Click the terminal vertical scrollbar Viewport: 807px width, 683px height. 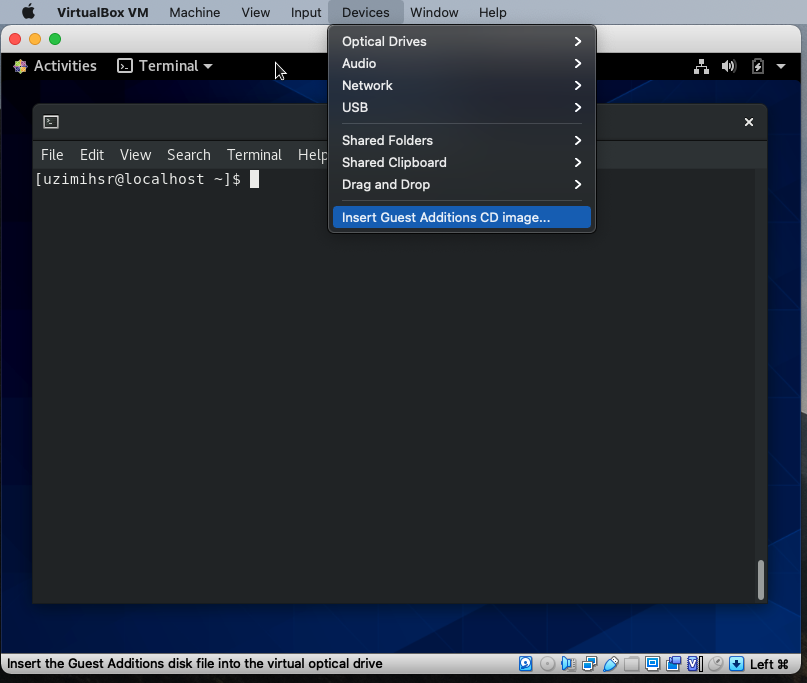761,580
